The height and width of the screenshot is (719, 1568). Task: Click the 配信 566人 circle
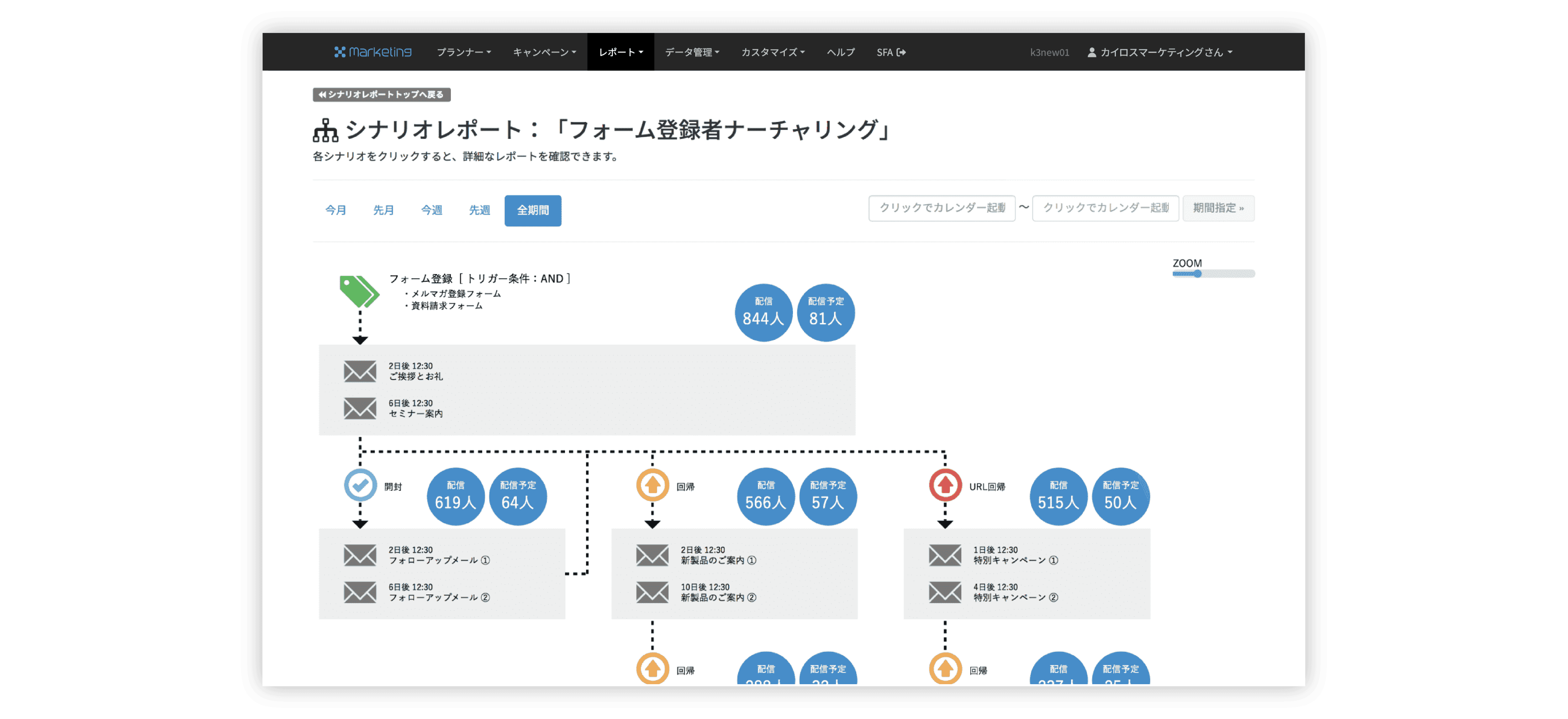tap(766, 496)
